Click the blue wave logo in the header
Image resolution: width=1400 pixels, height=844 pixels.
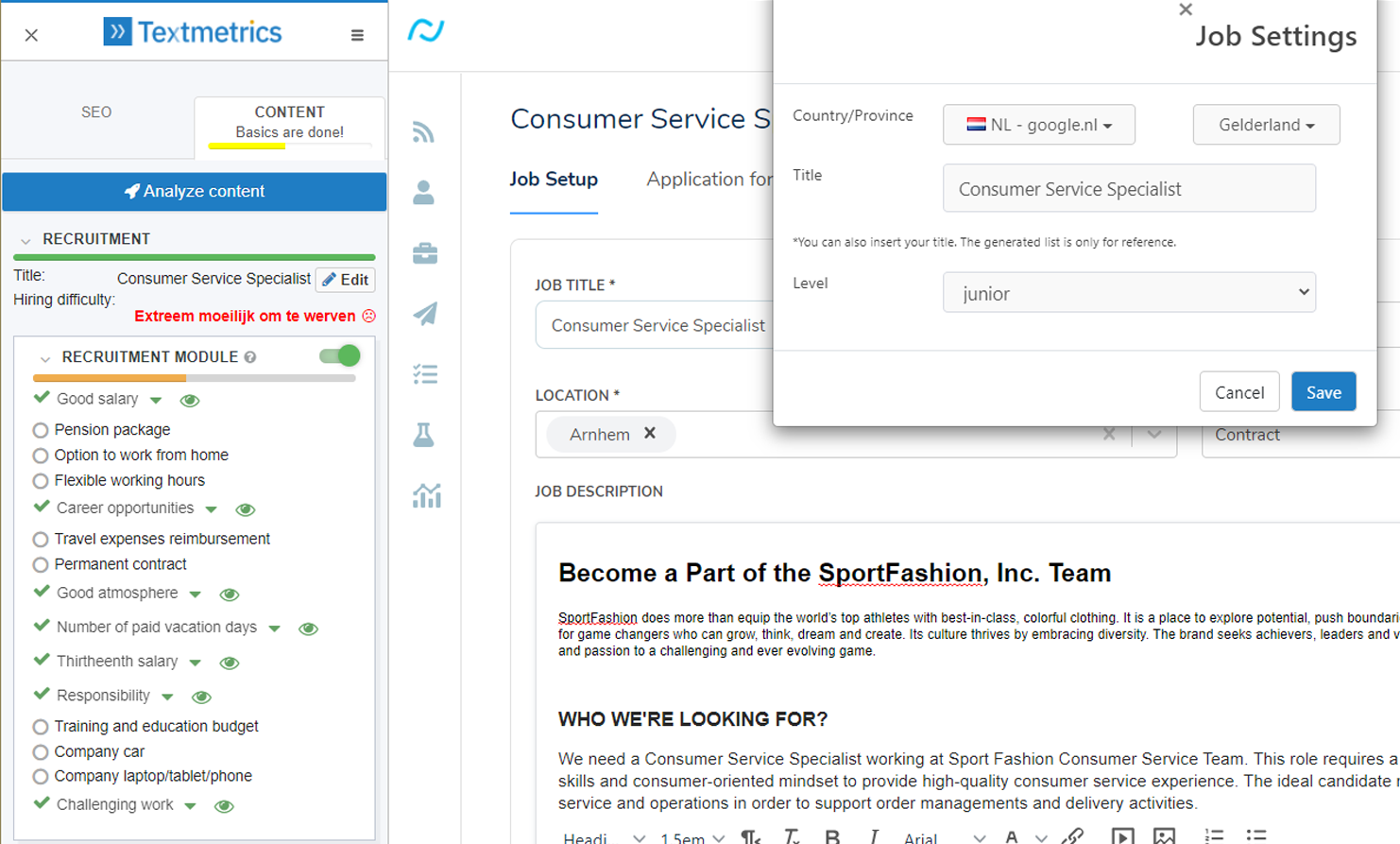(x=426, y=30)
